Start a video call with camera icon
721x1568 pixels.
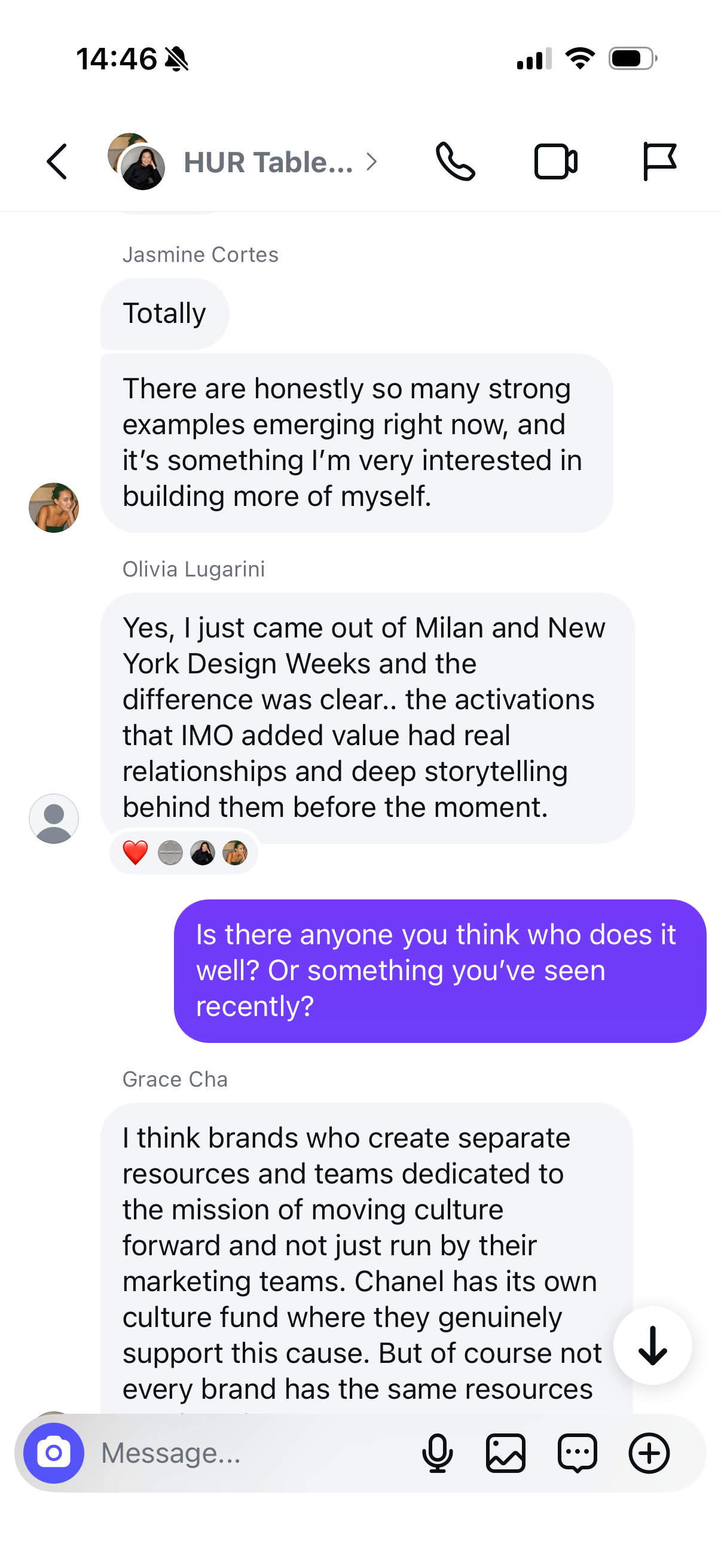[x=555, y=162]
